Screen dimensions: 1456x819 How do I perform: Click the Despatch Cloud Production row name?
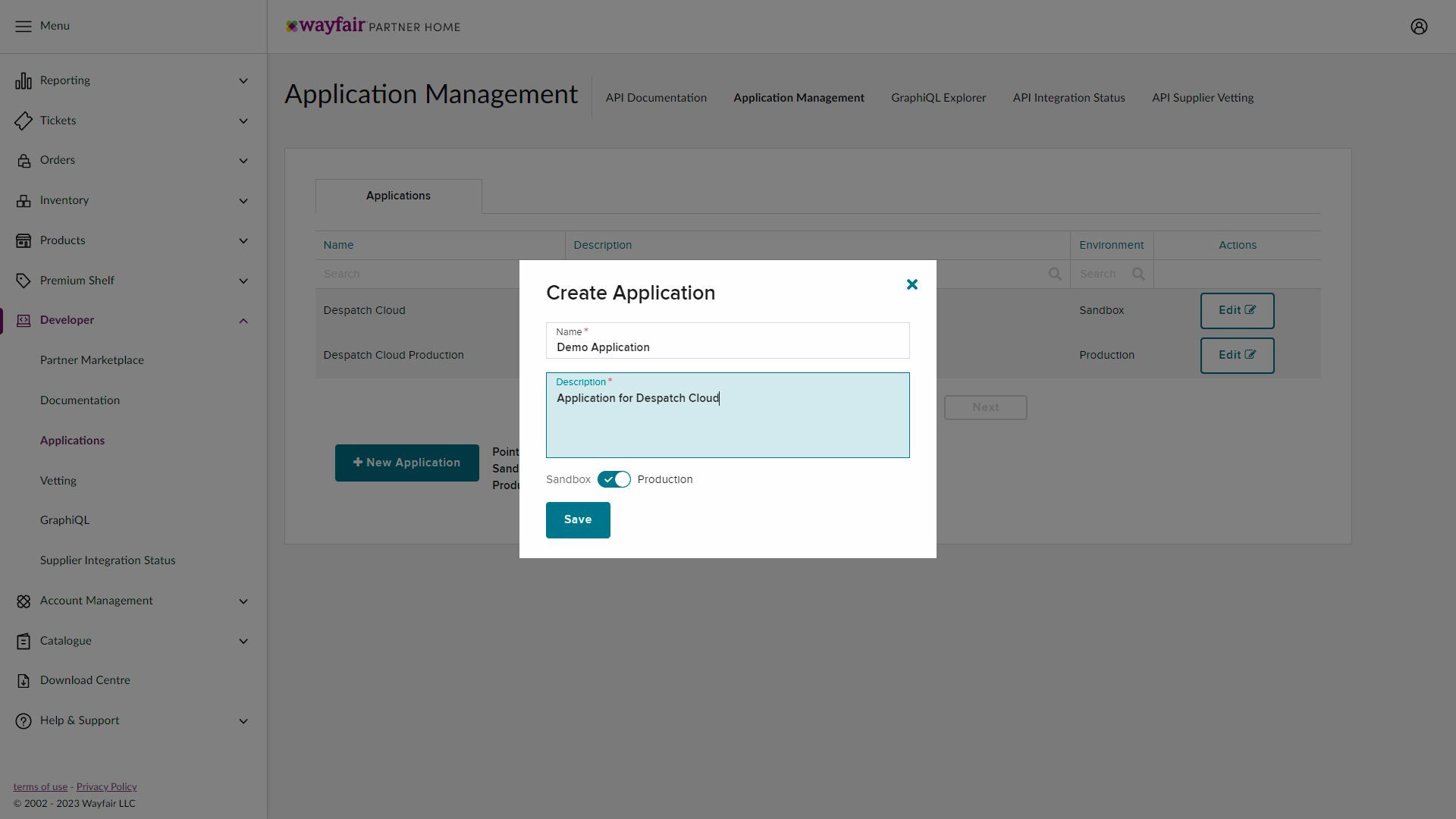click(393, 355)
